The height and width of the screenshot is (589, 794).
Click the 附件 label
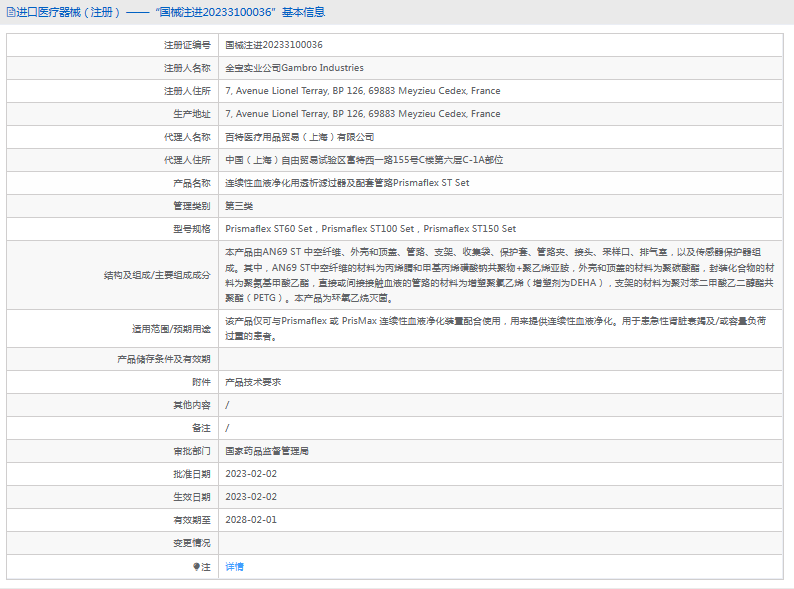click(201, 382)
